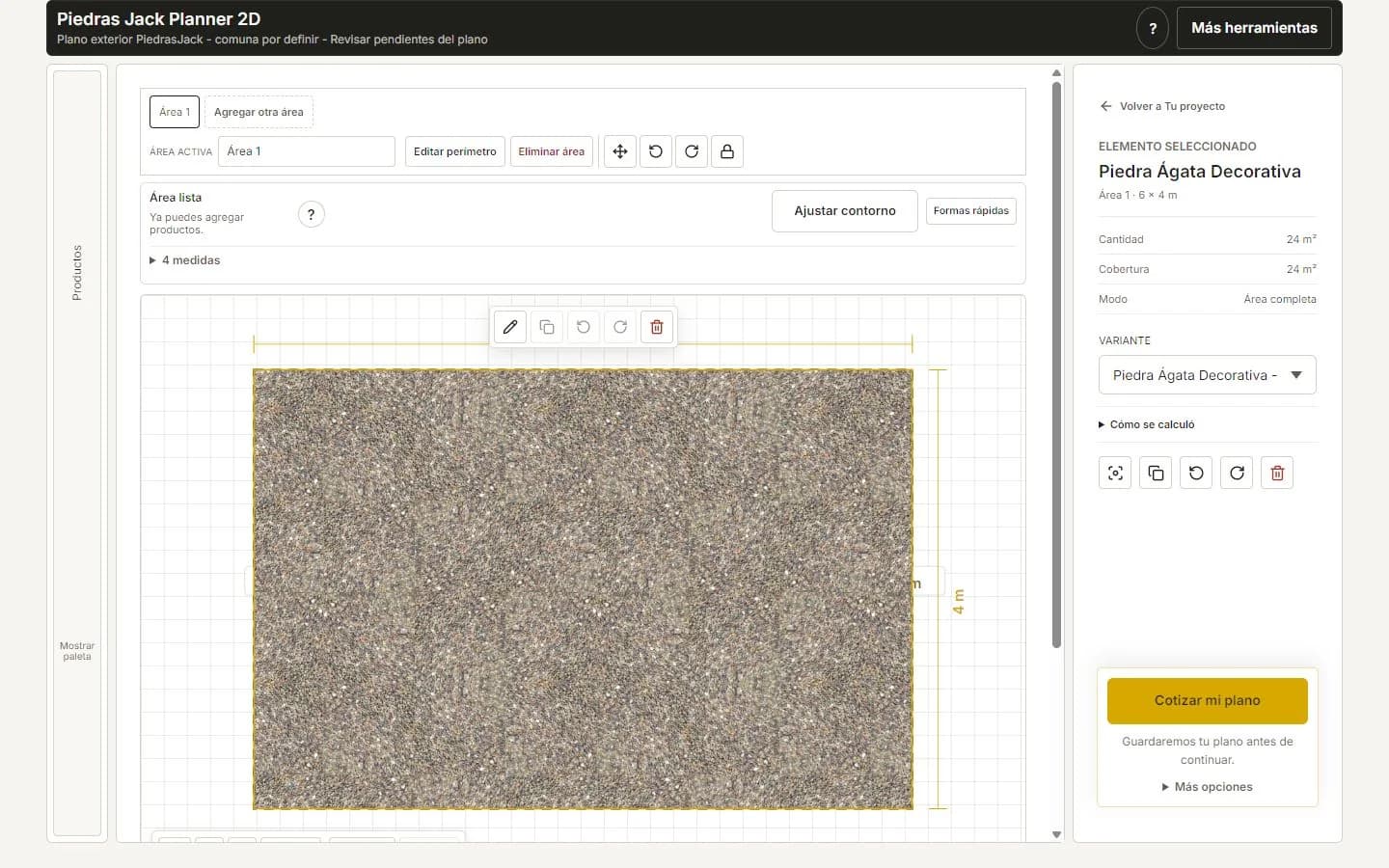The width and height of the screenshot is (1389, 868).
Task: Toggle the padlock lock for Área 1
Action: pos(727,151)
